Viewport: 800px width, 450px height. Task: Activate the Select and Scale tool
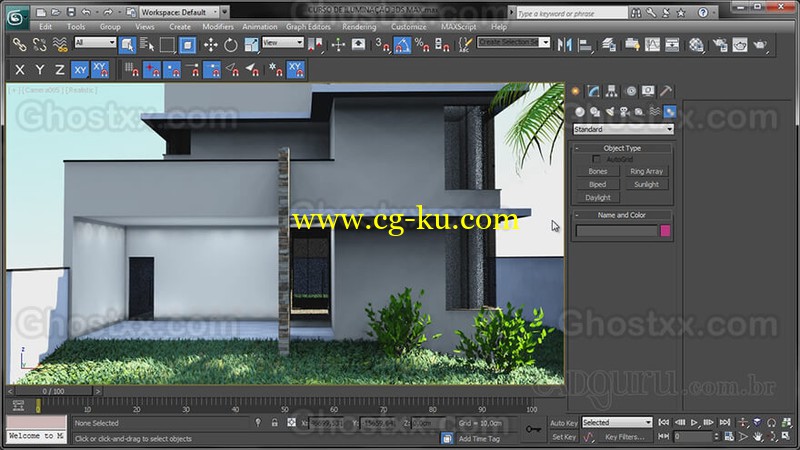coord(251,45)
